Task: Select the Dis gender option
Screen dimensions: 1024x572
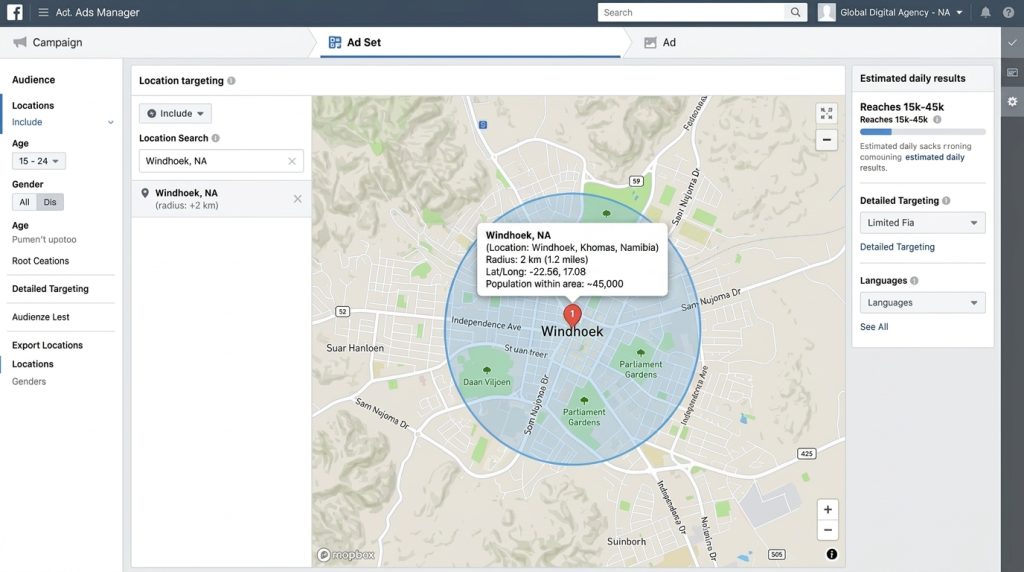Action: 50,202
